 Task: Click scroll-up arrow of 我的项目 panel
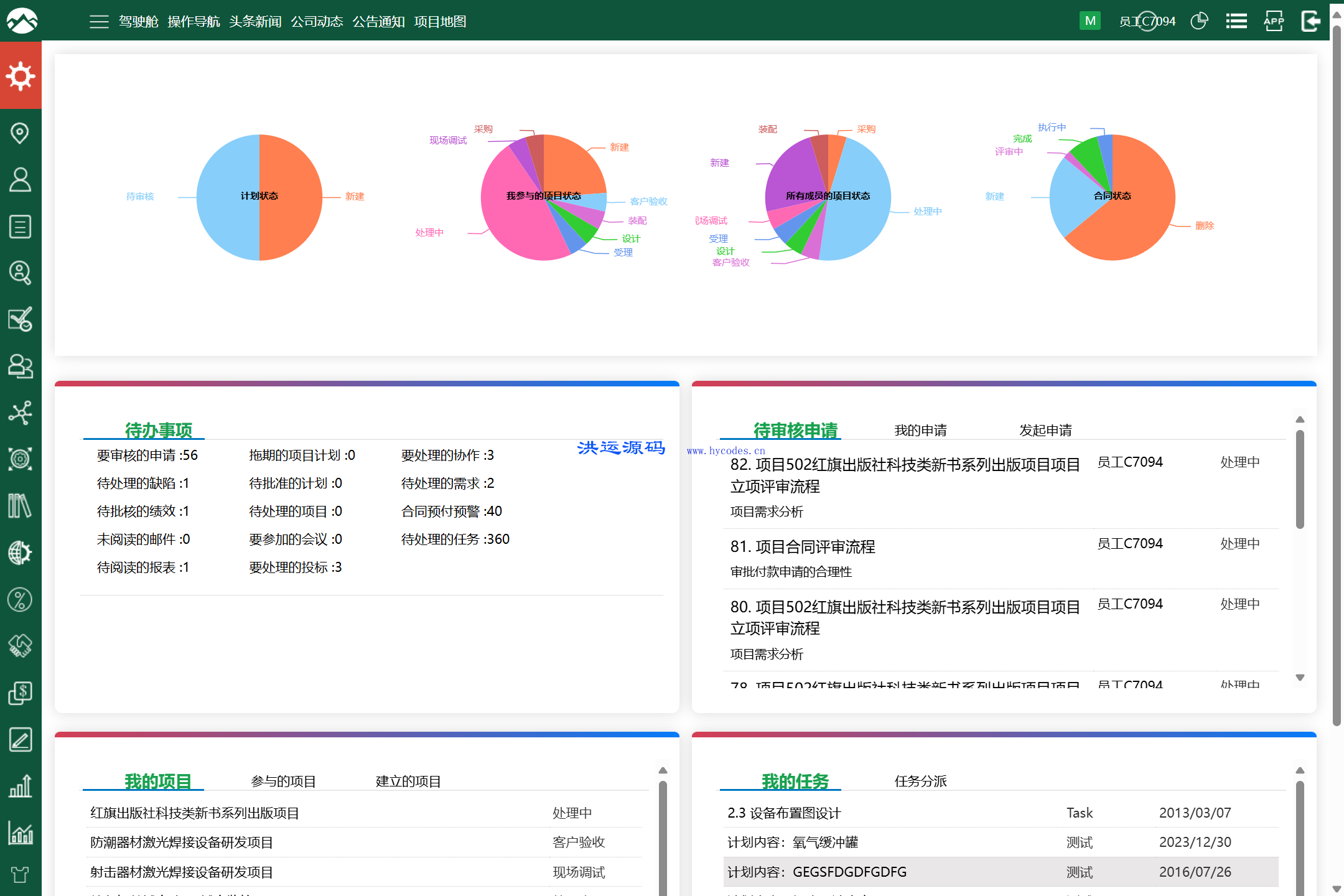point(663,770)
